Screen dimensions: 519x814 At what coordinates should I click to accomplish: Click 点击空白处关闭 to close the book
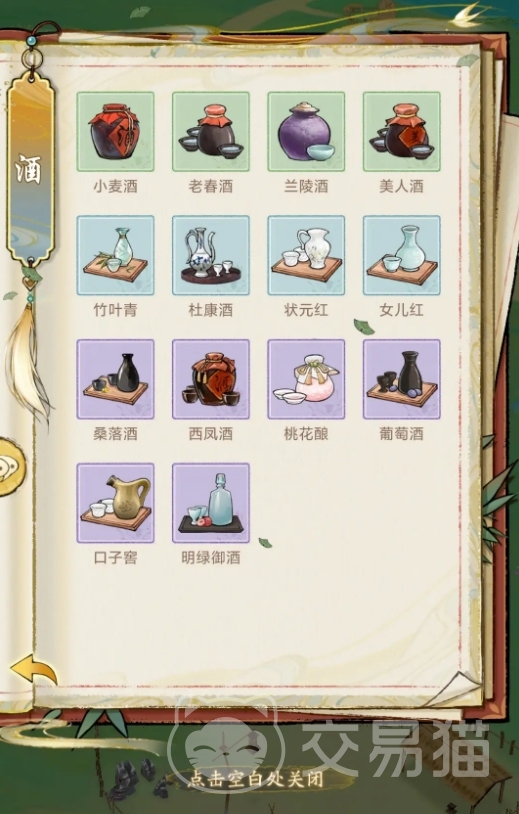point(255,779)
